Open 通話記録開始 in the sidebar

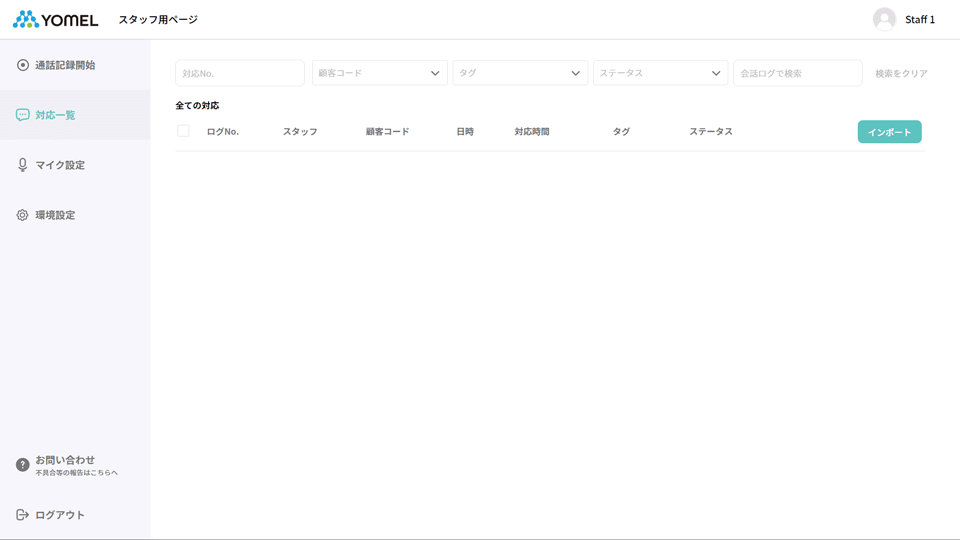pos(65,65)
